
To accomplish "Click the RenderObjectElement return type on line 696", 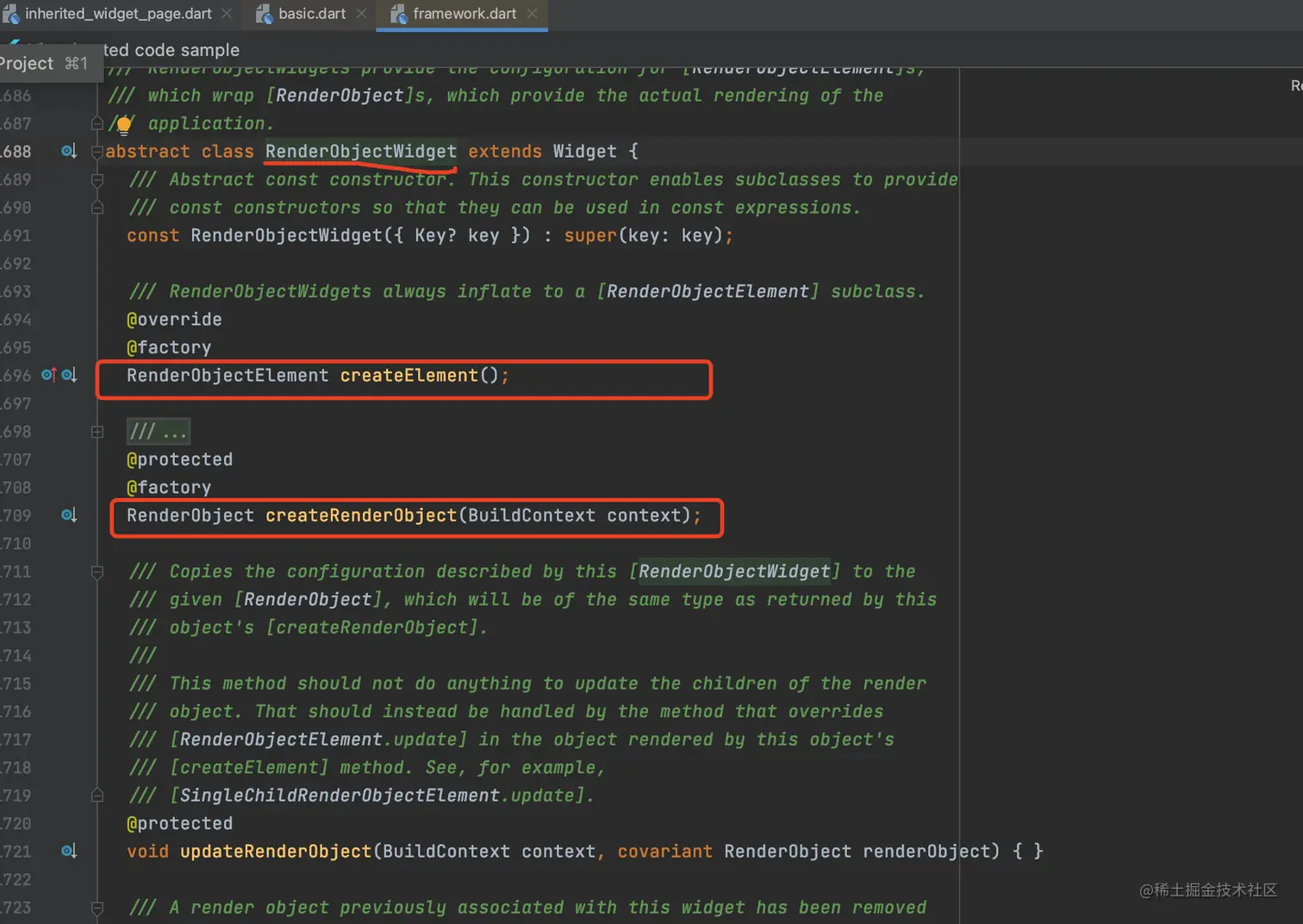I will click(x=228, y=376).
